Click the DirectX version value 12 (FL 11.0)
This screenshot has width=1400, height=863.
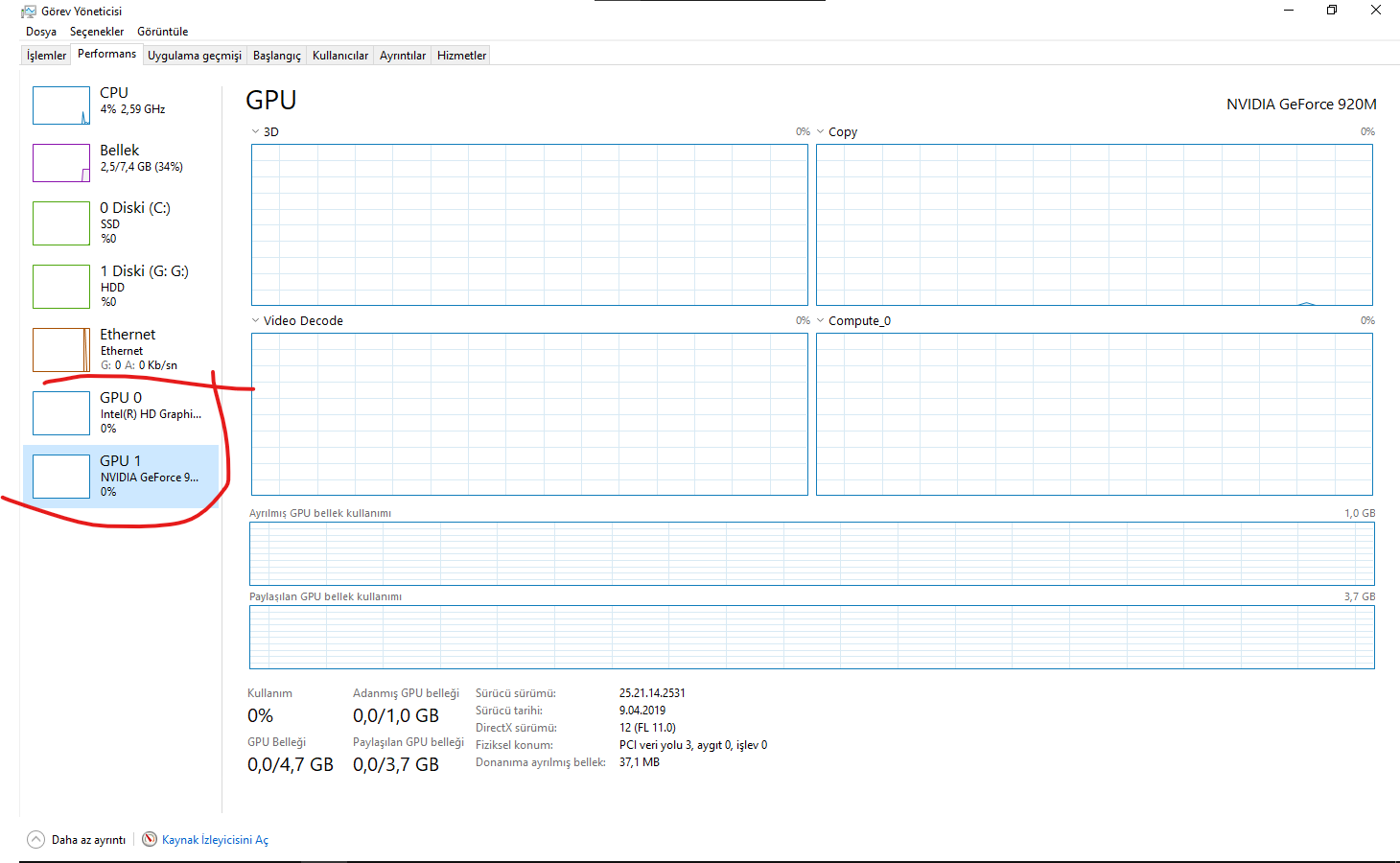tap(647, 728)
